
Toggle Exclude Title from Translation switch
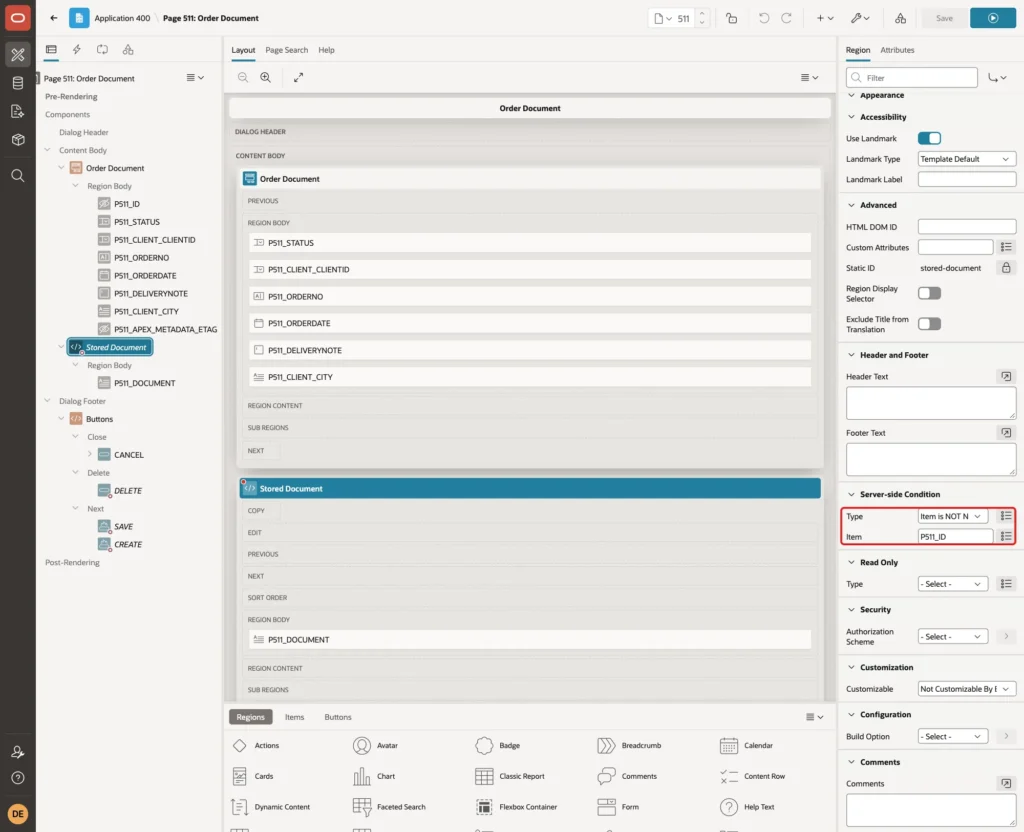(929, 324)
